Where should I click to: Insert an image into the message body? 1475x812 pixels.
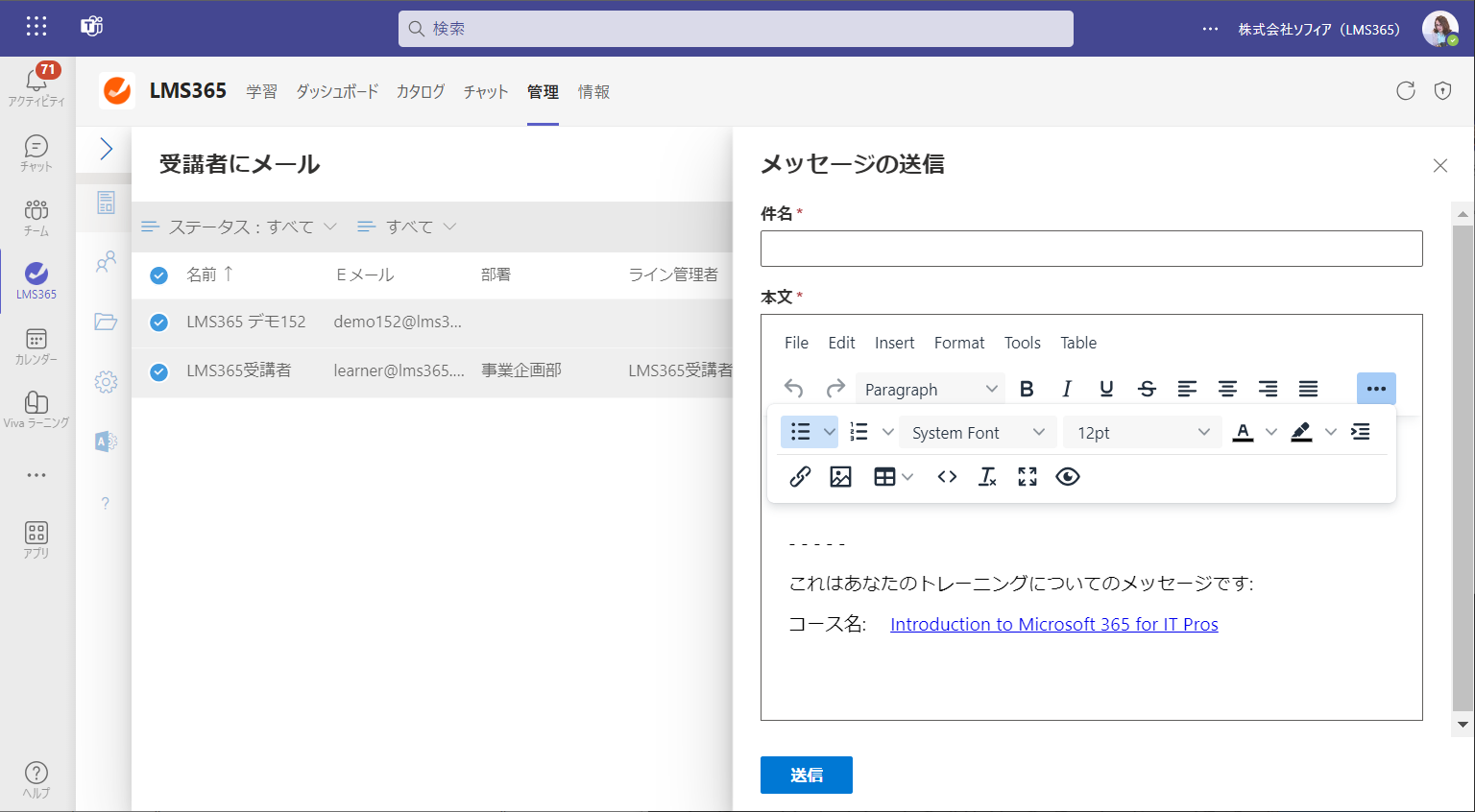pos(840,477)
